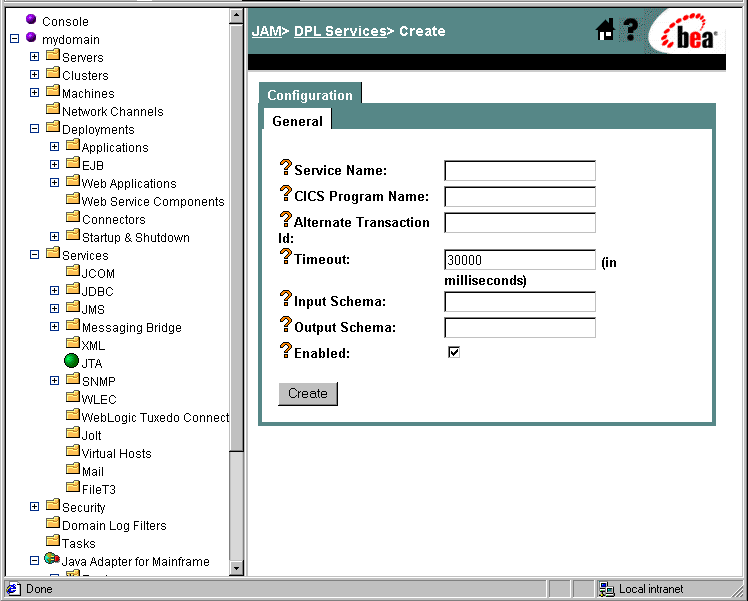Click the Console purple ball icon
Screen dimensions: 748x601
click(31, 19)
